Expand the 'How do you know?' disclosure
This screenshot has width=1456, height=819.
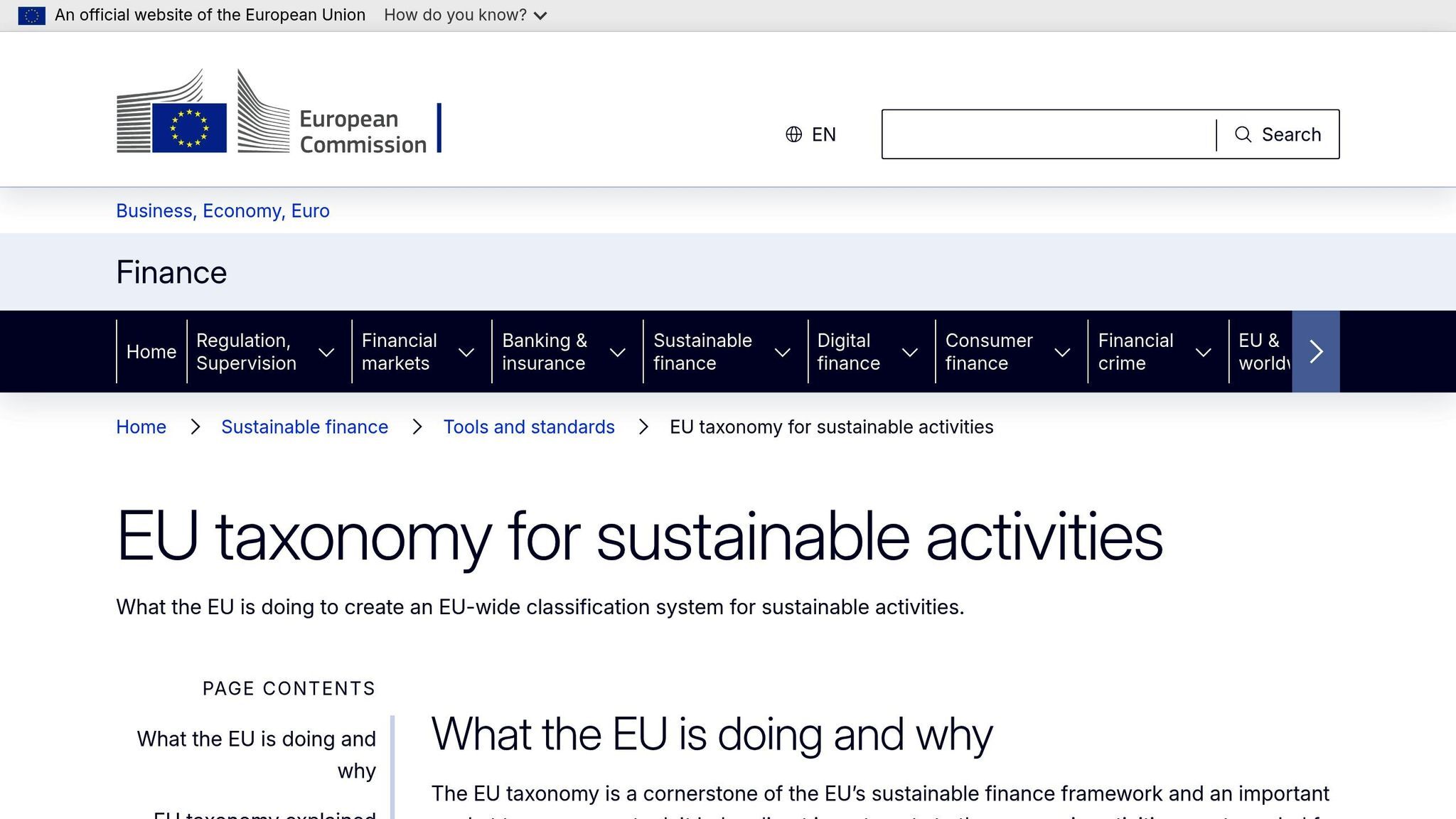tap(463, 14)
